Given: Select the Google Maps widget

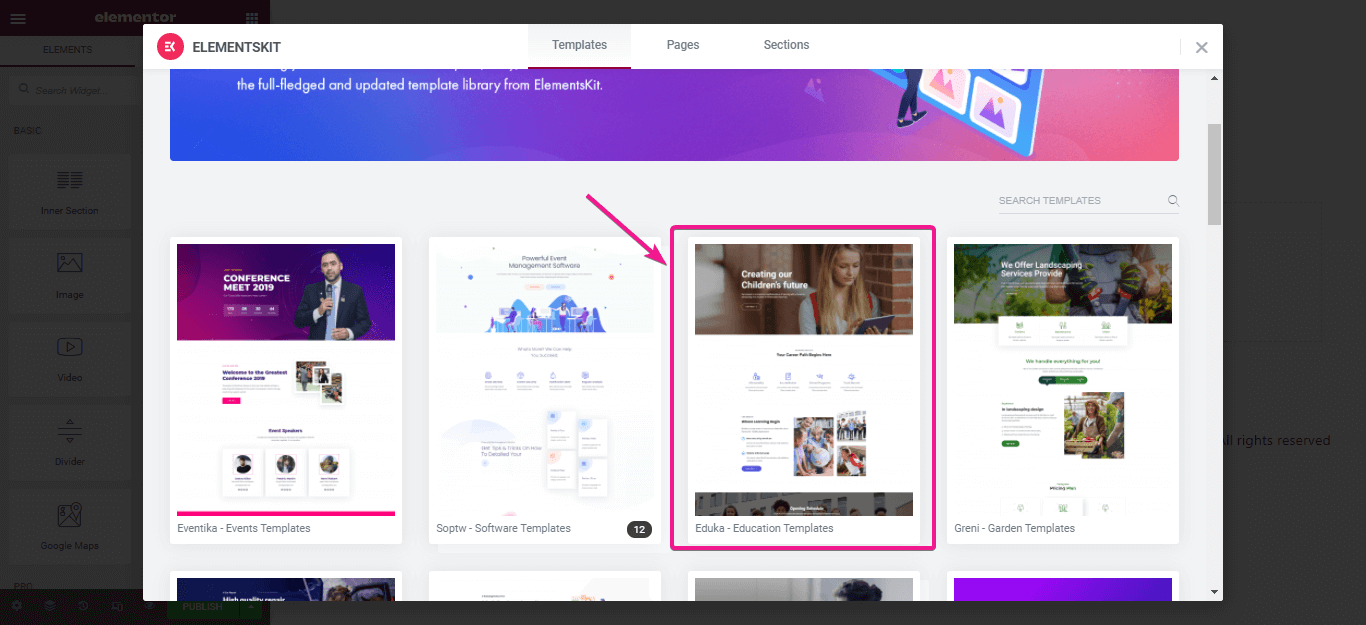Looking at the screenshot, I should (x=69, y=527).
